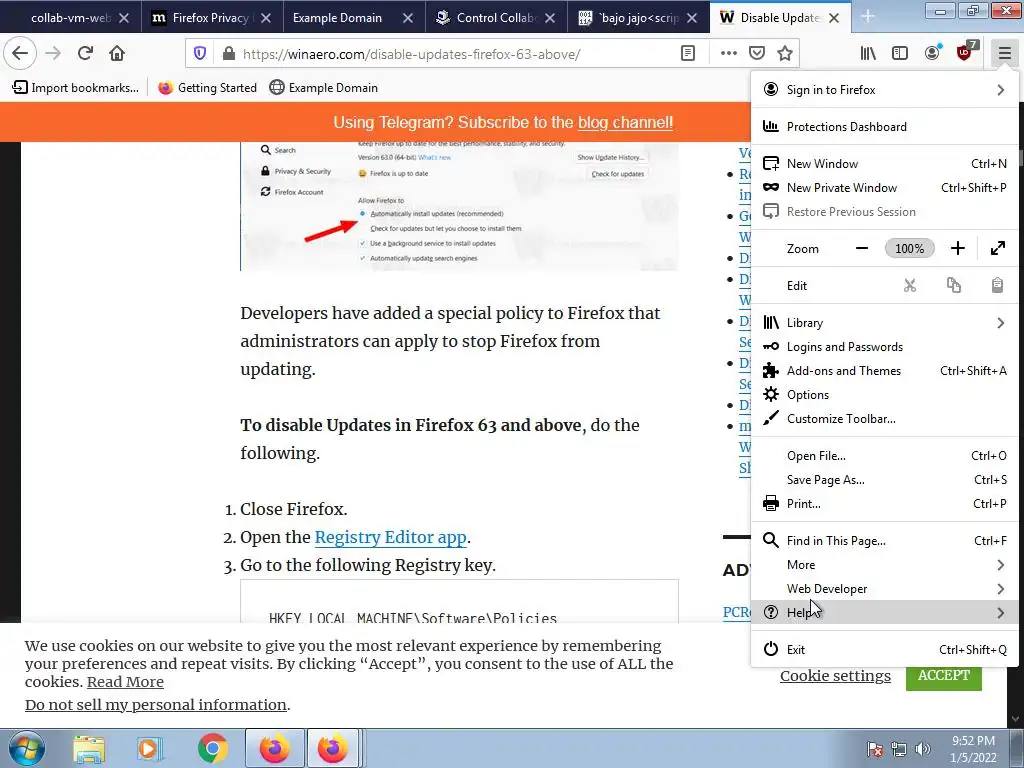This screenshot has width=1024, height=768.
Task: Open page actions three-dot menu
Action: click(x=729, y=54)
